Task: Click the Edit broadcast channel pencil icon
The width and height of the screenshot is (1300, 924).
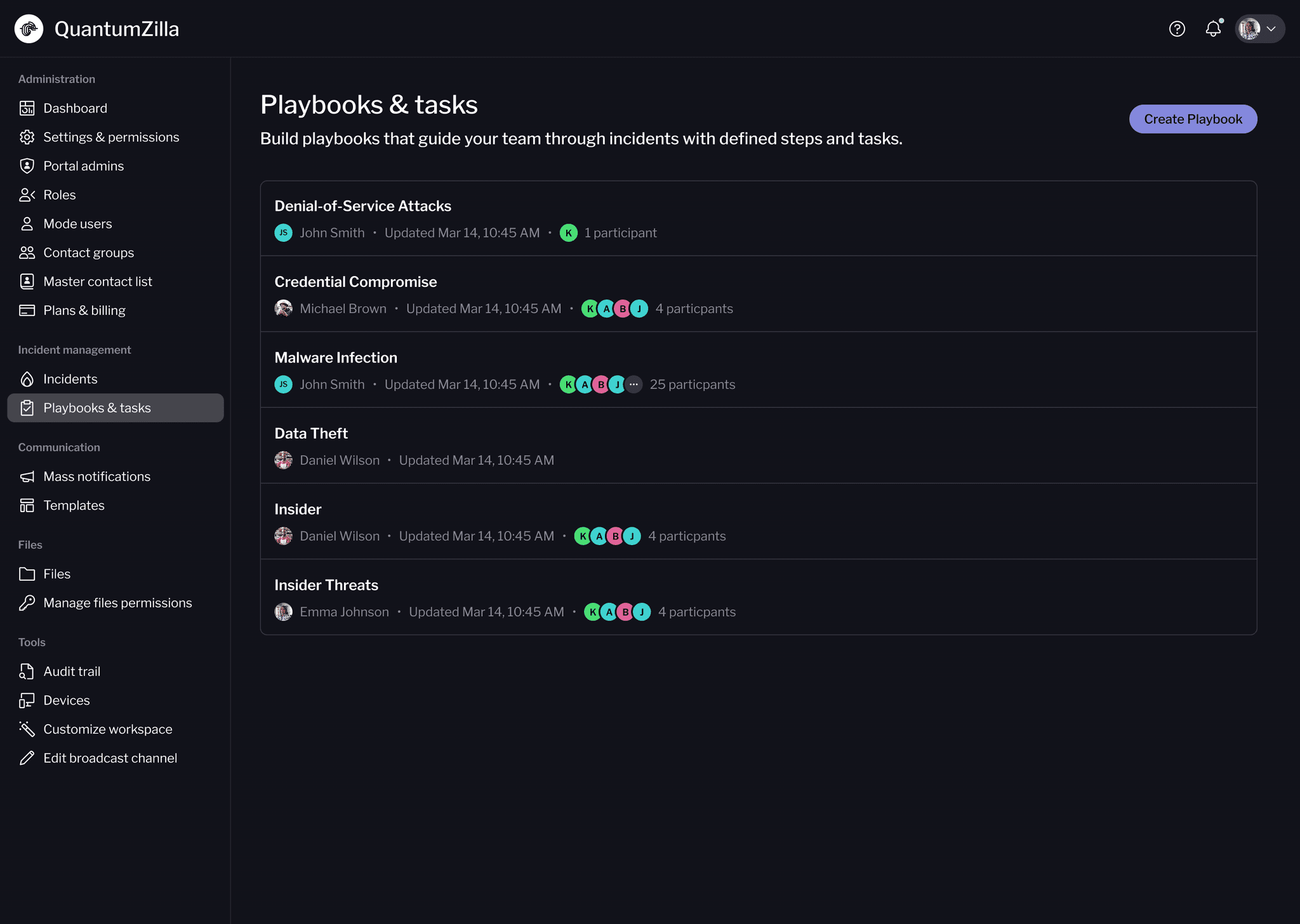Action: click(27, 758)
